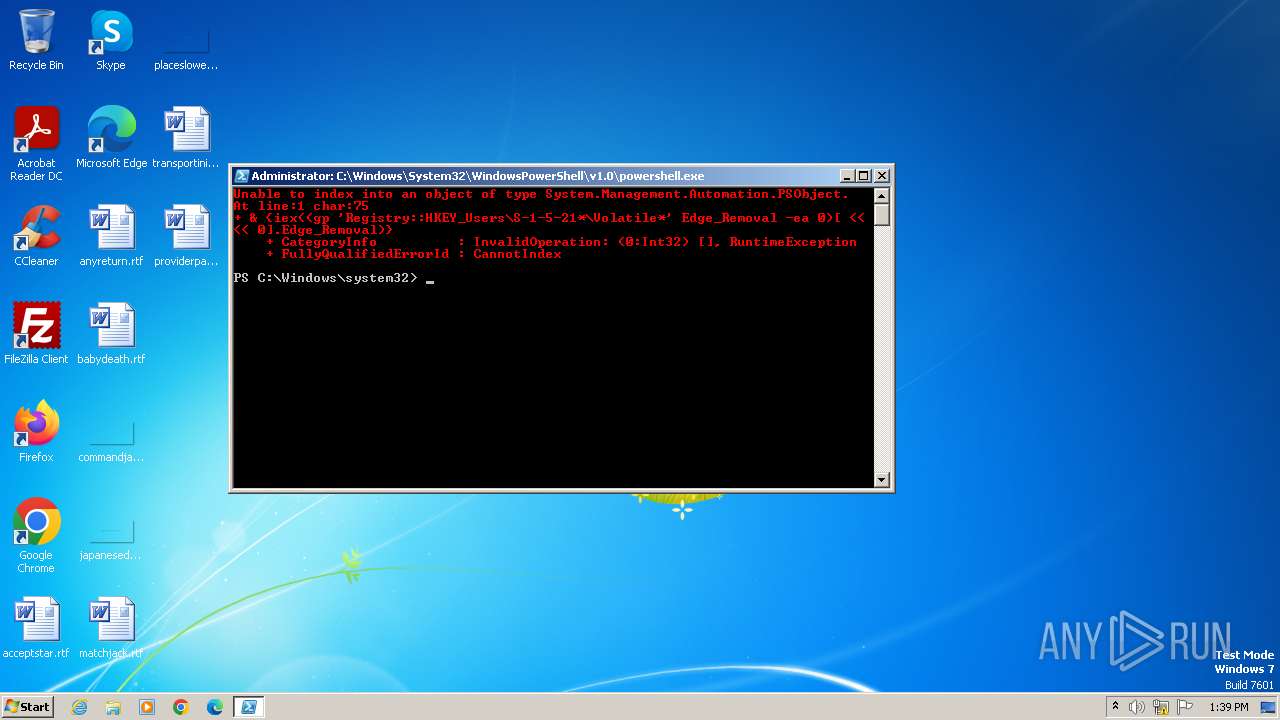Open the volume control tray icon
Image resolution: width=1280 pixels, height=720 pixels.
(1137, 707)
